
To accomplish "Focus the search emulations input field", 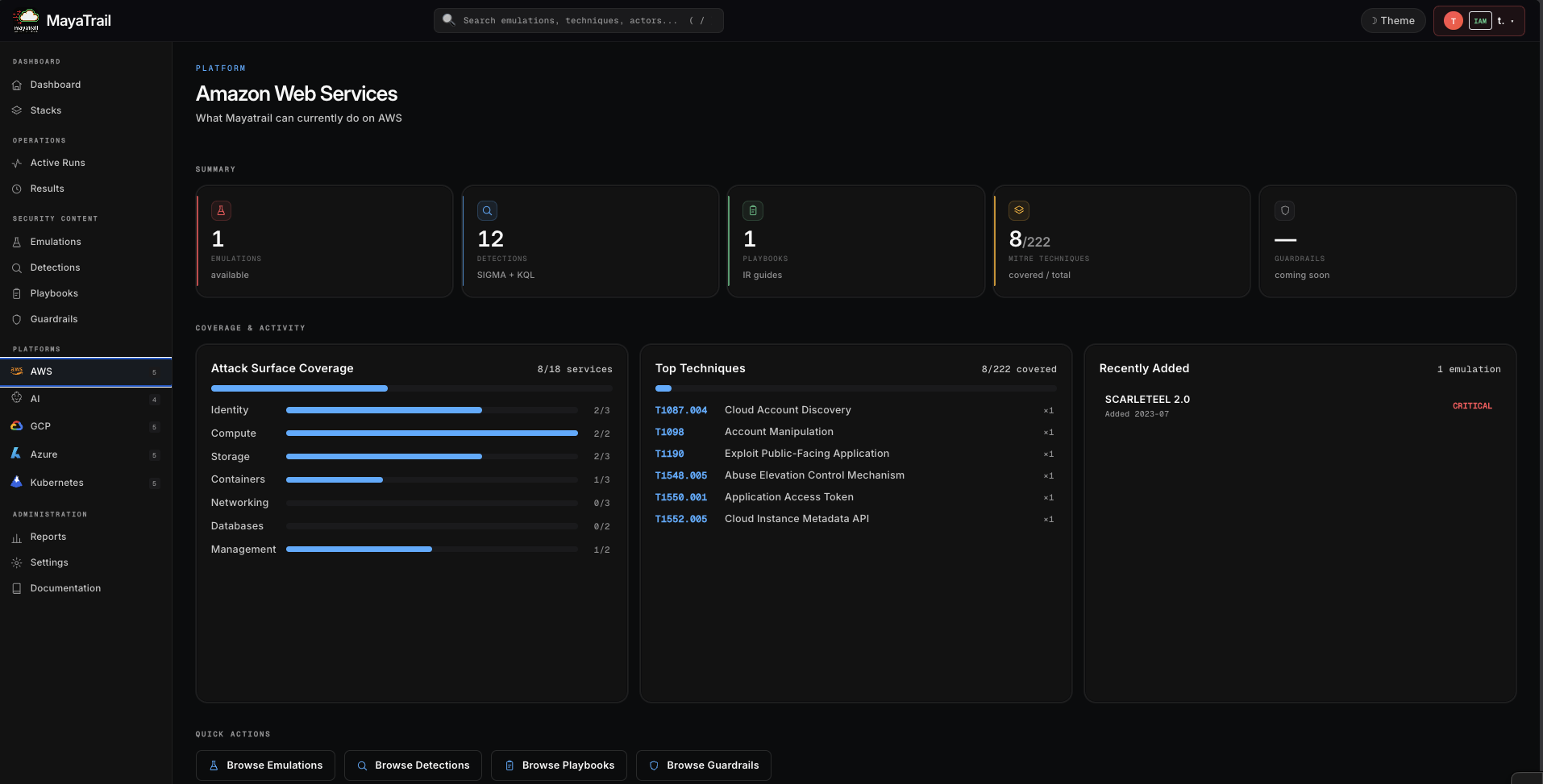I will coord(578,20).
